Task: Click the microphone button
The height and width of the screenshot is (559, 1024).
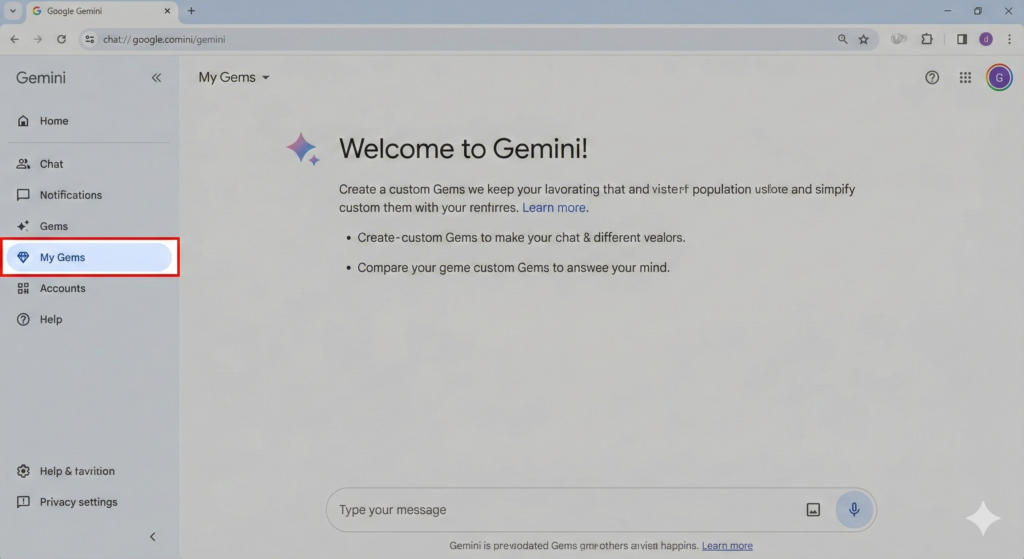Action: pos(854,510)
